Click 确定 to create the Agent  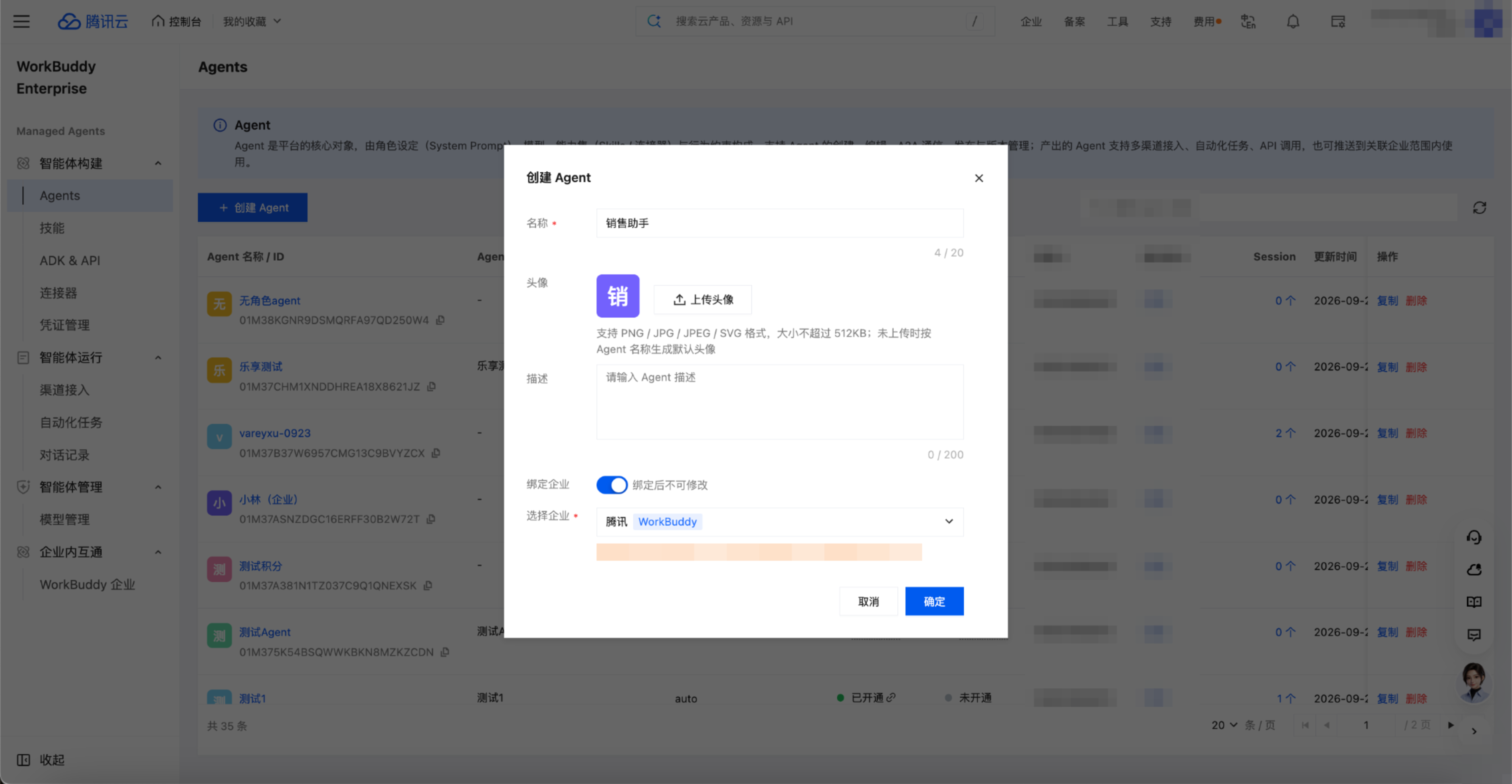coord(934,601)
